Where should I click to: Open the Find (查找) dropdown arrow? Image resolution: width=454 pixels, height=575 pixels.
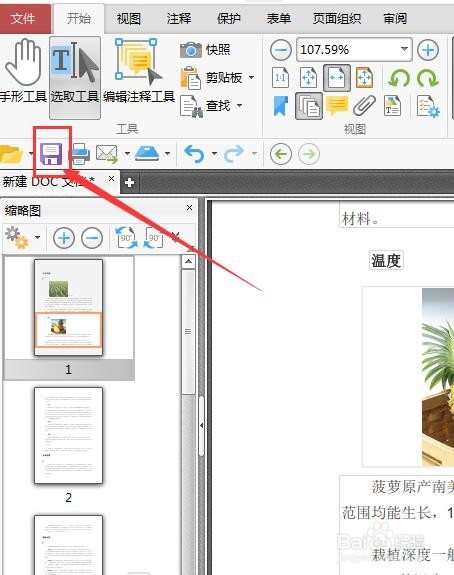coord(239,106)
